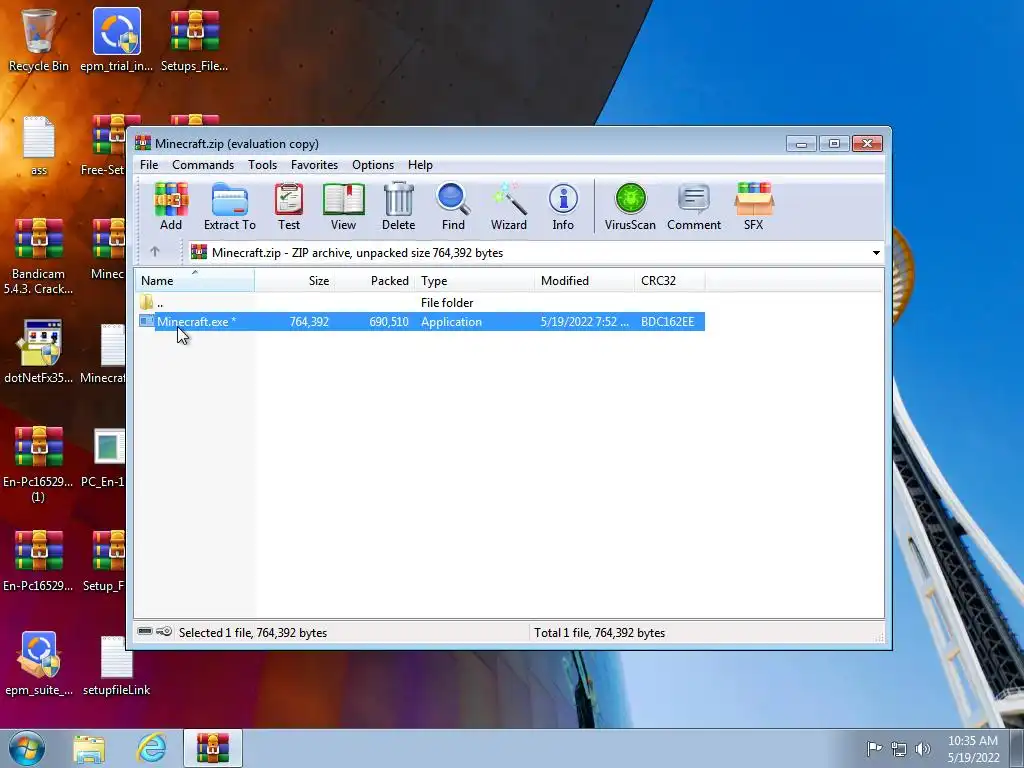Image resolution: width=1024 pixels, height=768 pixels.
Task: Open the File menu
Action: (x=149, y=165)
